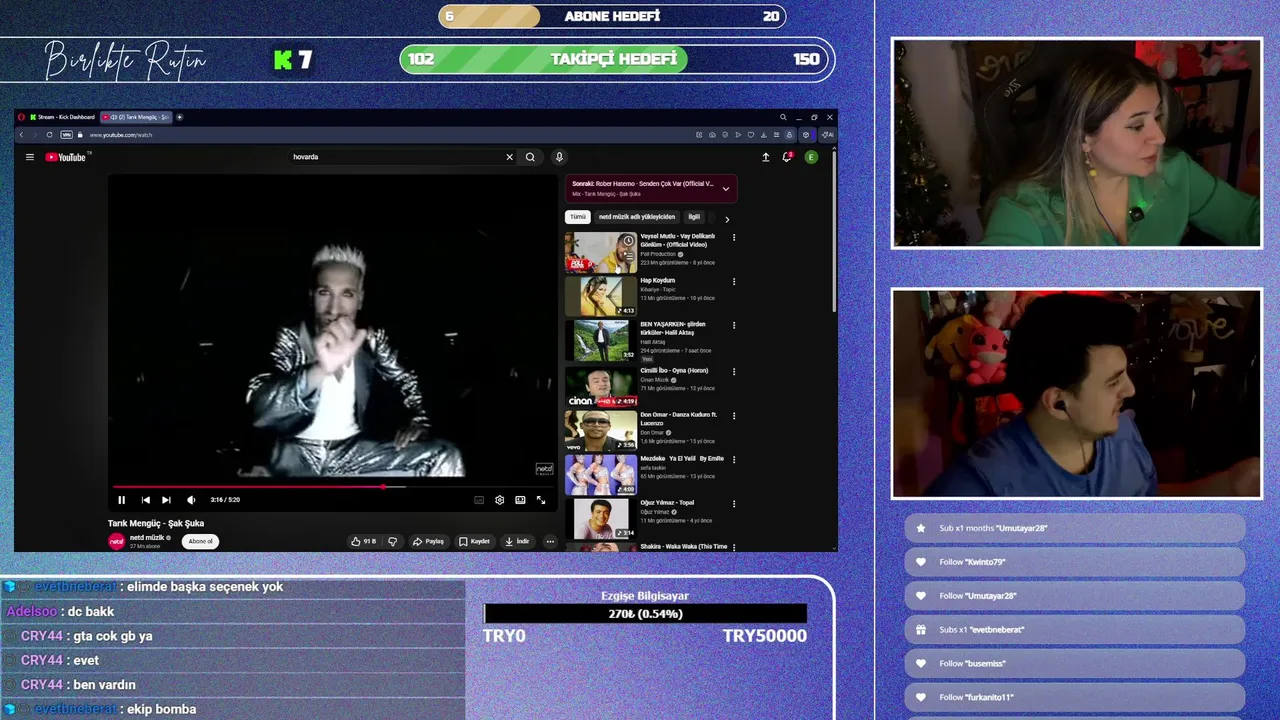Mute the video player volume

click(x=191, y=500)
